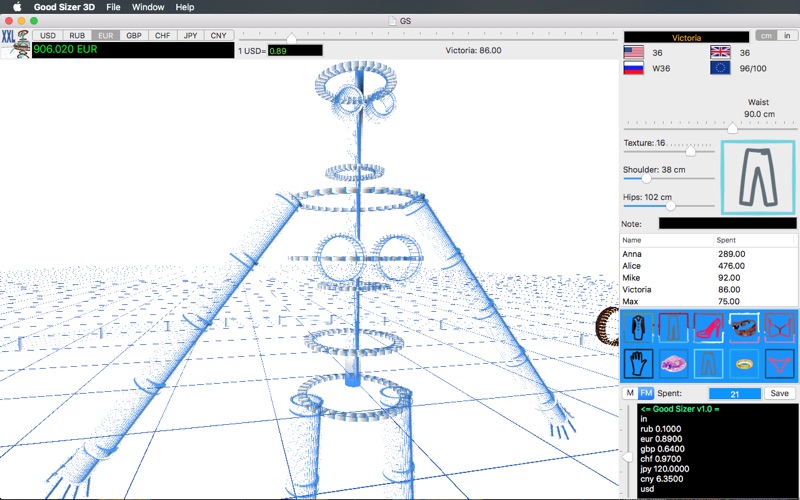Select the Victoria row in the table
This screenshot has height=500, width=800.
pyautogui.click(x=708, y=289)
